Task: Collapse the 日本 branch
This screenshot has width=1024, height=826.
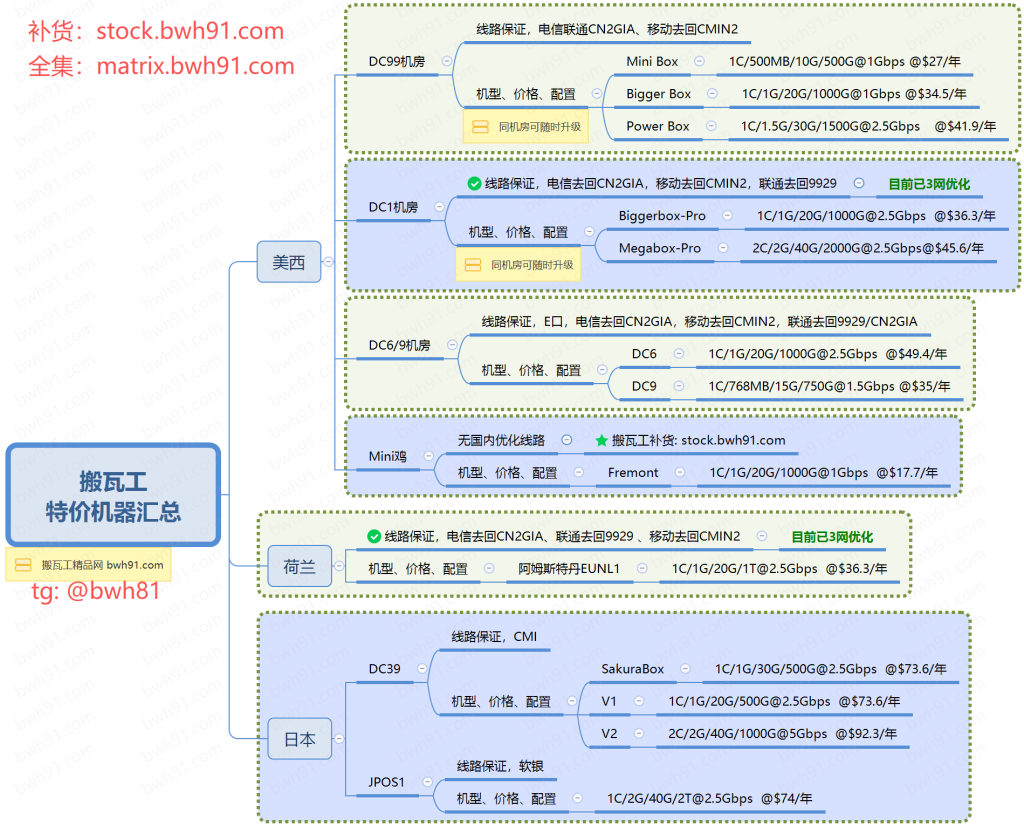Action: [x=337, y=740]
